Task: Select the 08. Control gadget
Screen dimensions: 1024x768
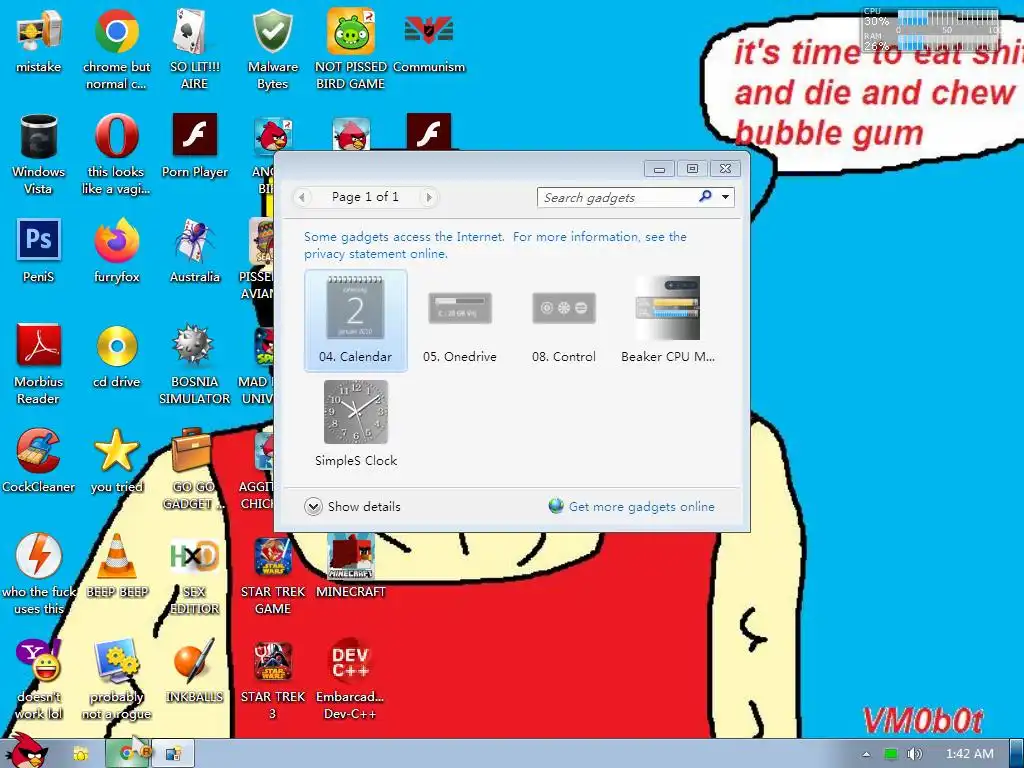Action: tap(564, 320)
